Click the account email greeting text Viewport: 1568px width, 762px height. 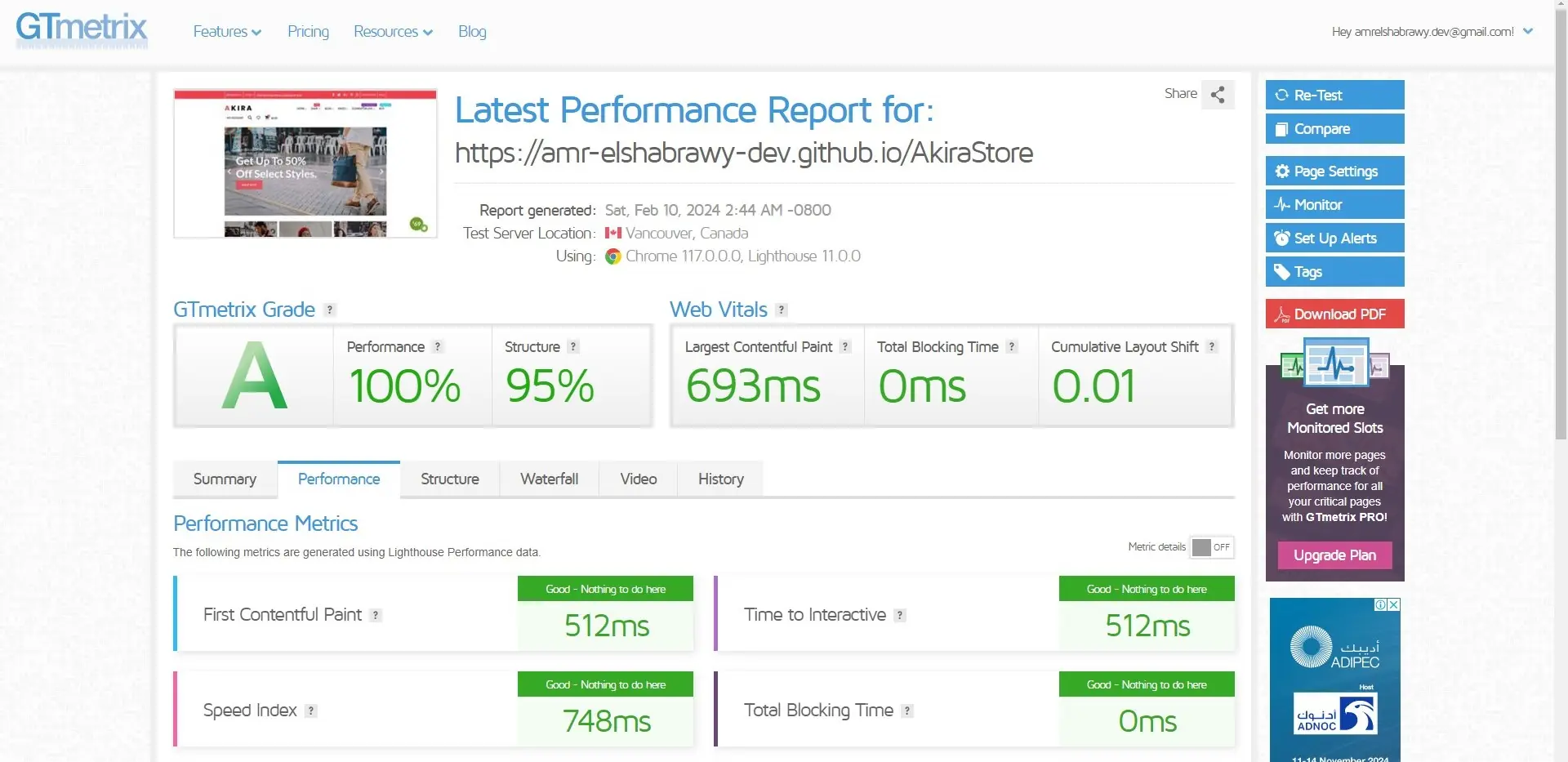coord(1423,32)
